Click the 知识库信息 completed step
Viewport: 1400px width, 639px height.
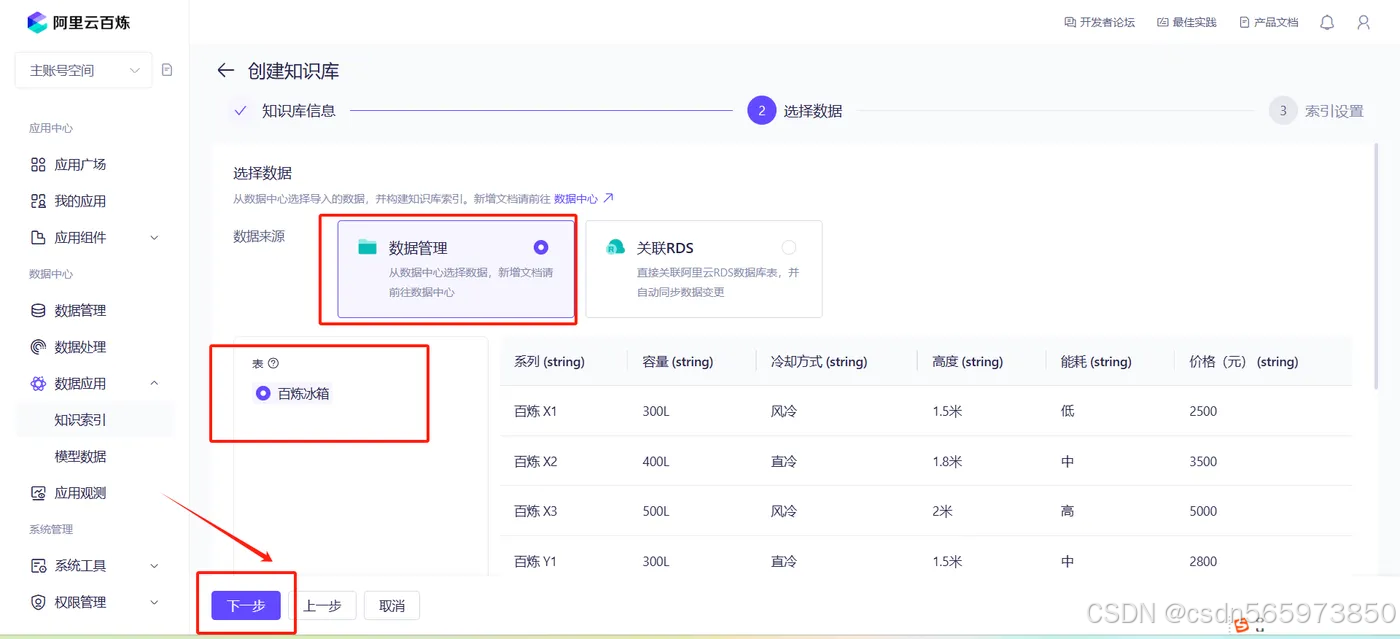[284, 111]
